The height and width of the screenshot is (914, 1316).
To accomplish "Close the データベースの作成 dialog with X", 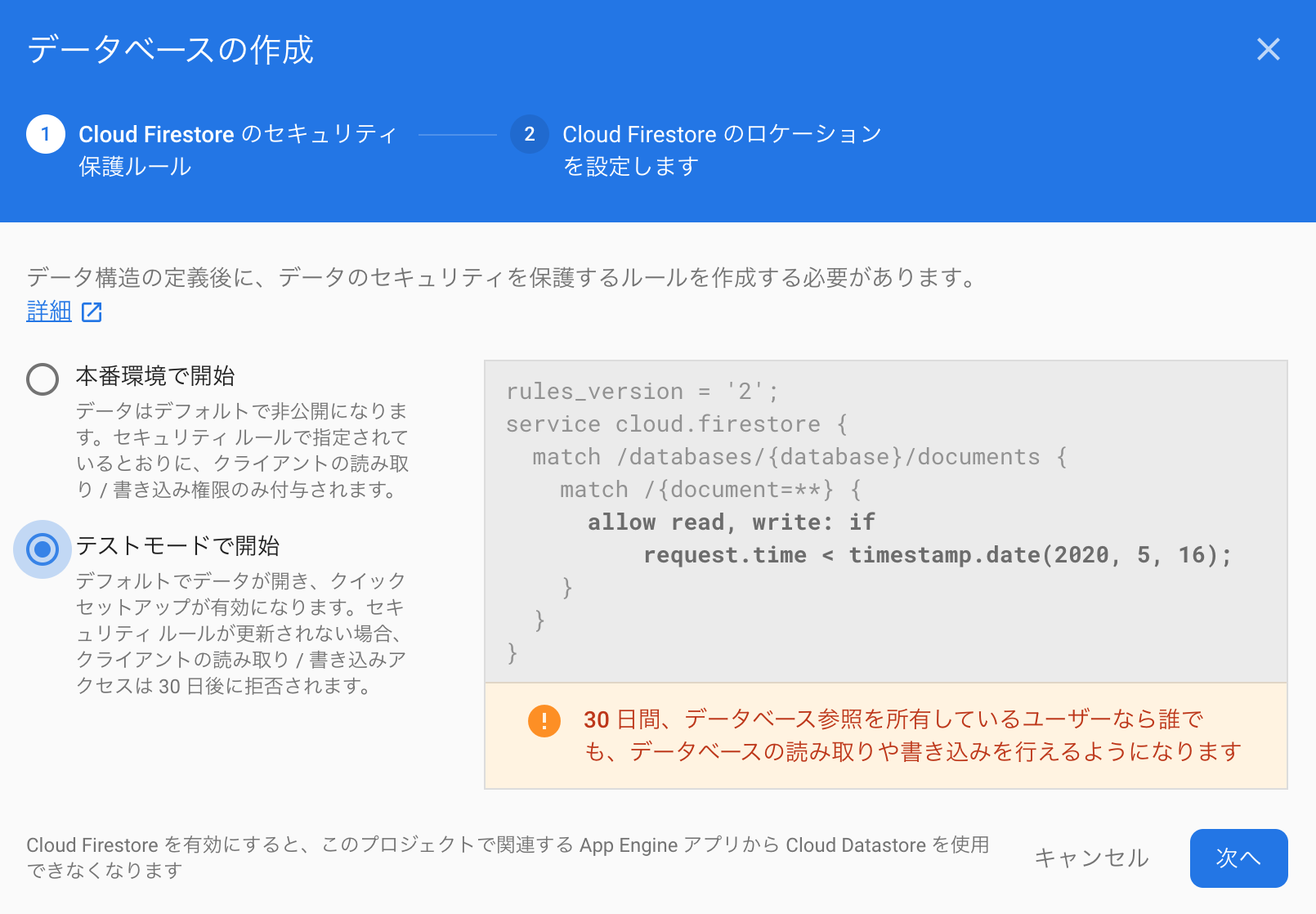I will pos(1268,49).
